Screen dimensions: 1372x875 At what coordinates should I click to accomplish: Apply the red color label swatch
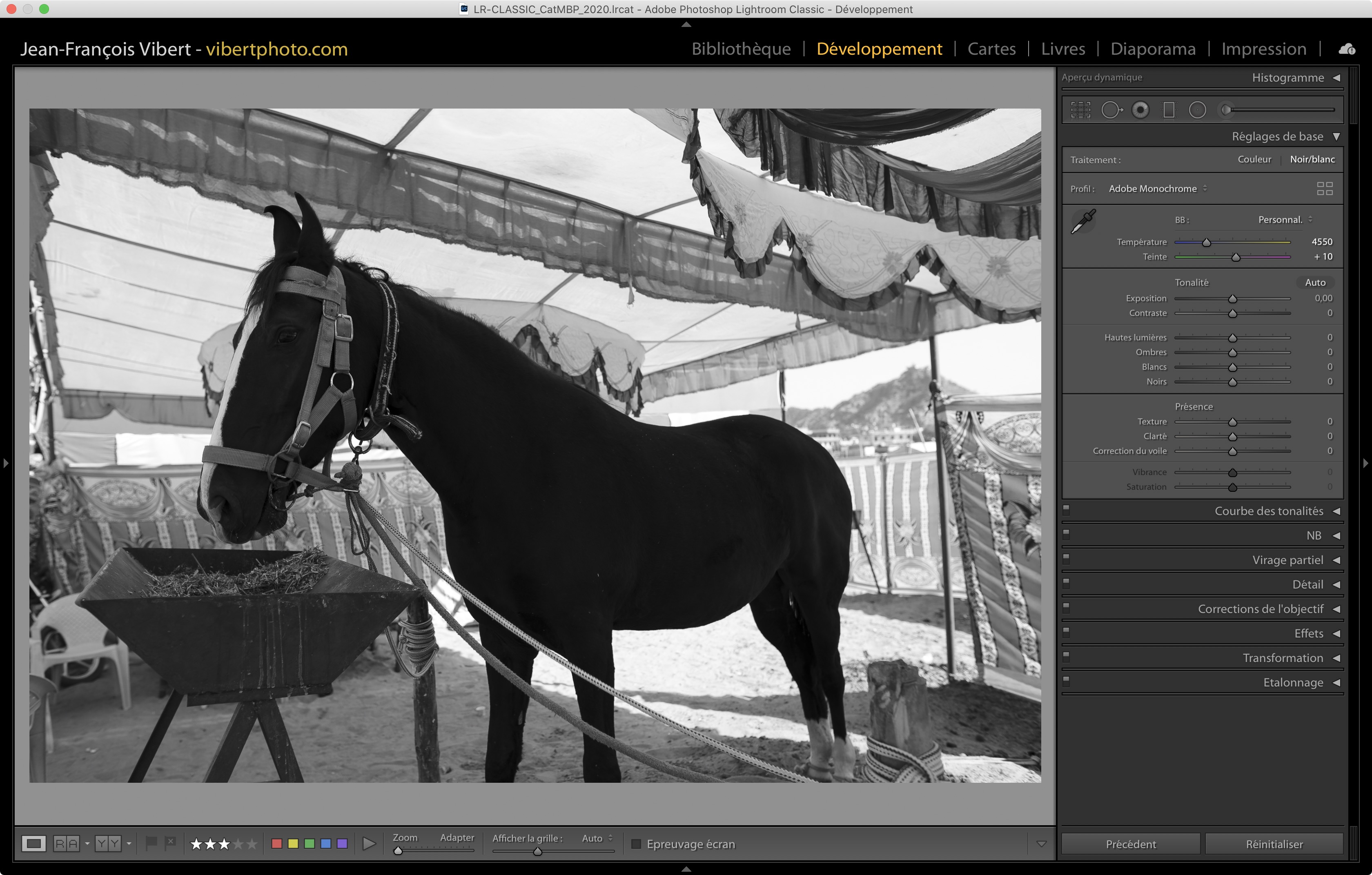pos(277,844)
